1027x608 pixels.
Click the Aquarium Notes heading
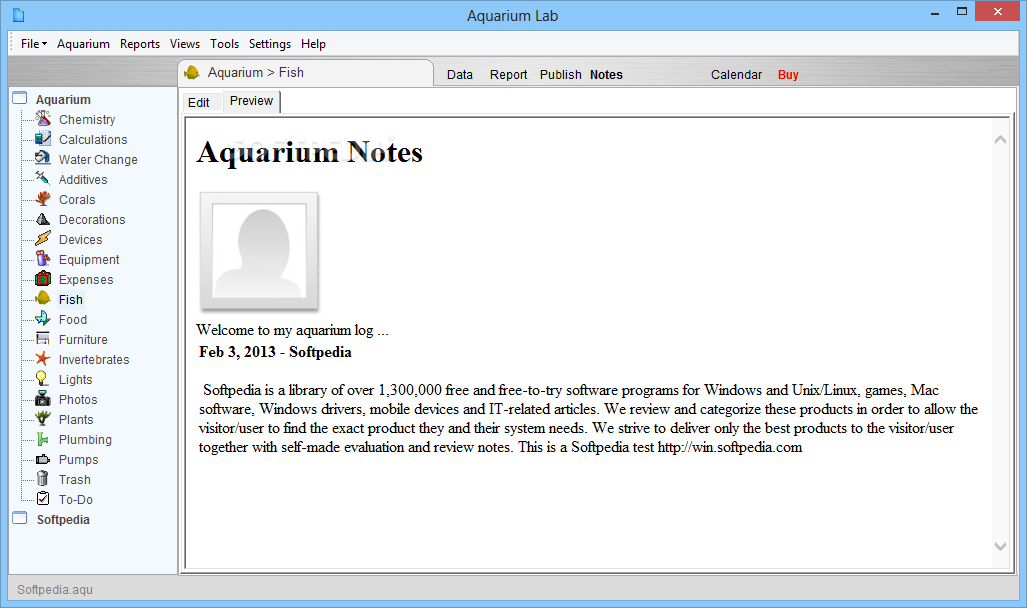309,152
